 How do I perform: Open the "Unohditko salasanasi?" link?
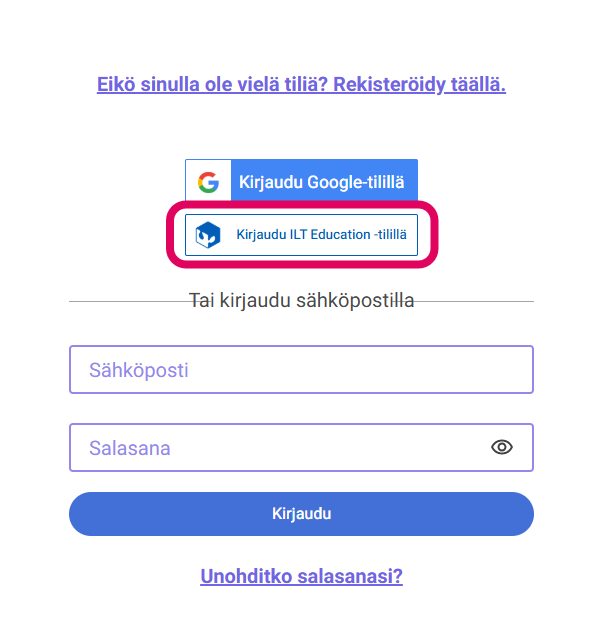301,576
